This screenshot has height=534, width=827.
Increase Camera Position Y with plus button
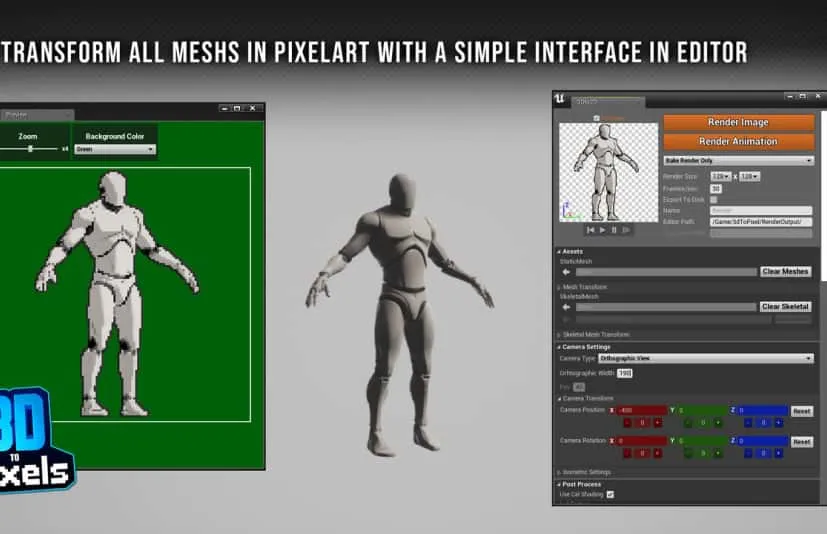point(718,423)
